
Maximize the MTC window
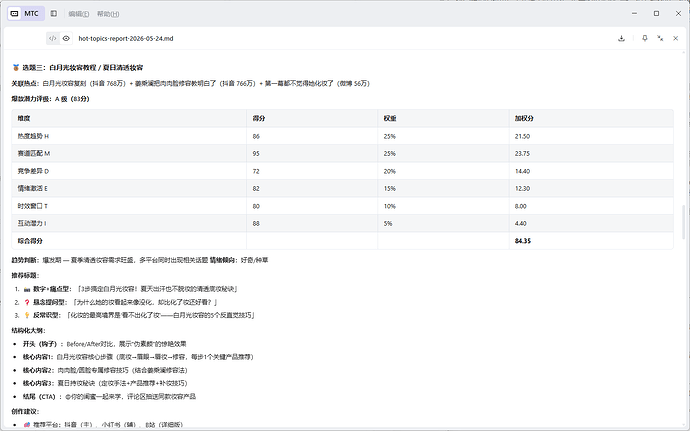click(656, 14)
